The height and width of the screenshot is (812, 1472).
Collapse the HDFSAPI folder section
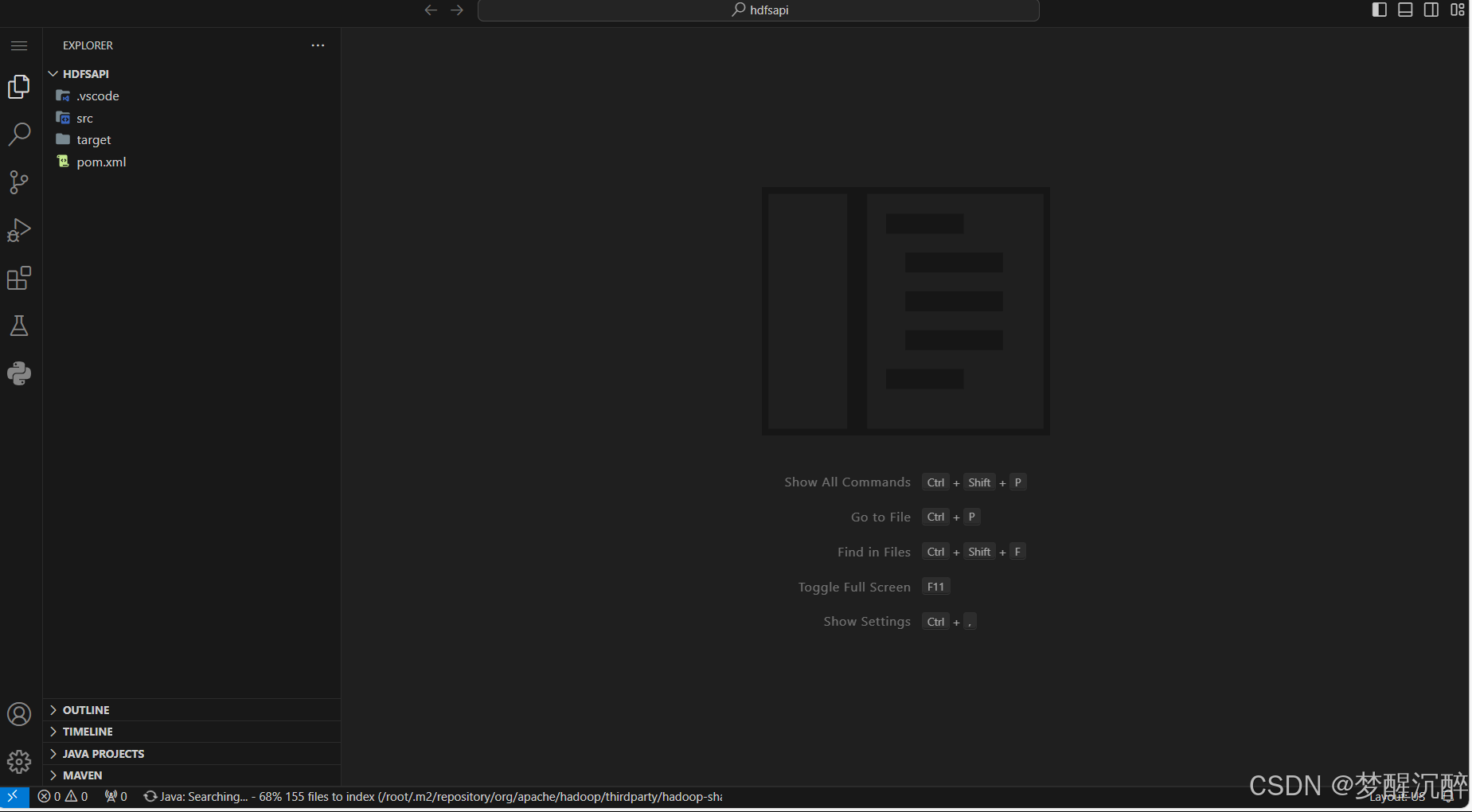192,74
